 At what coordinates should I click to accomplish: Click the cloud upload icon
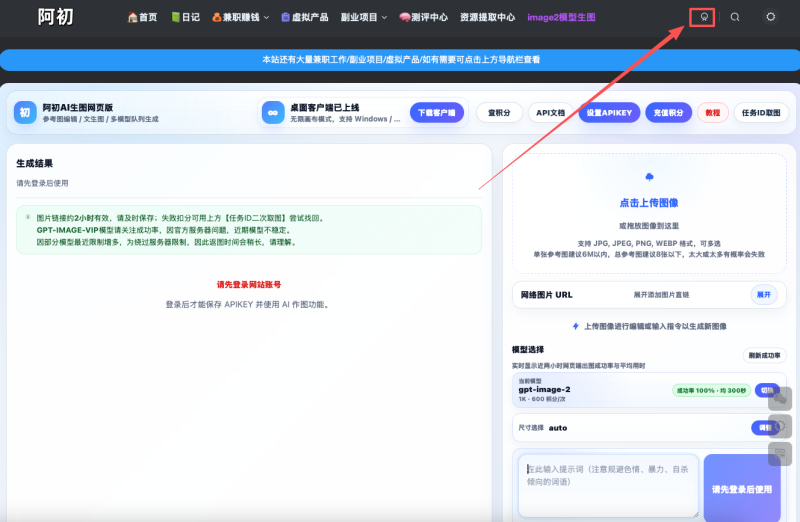[649, 177]
